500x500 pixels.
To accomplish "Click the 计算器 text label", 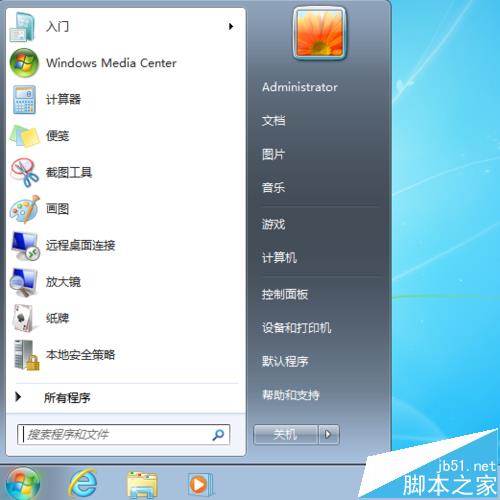I will coord(63,99).
